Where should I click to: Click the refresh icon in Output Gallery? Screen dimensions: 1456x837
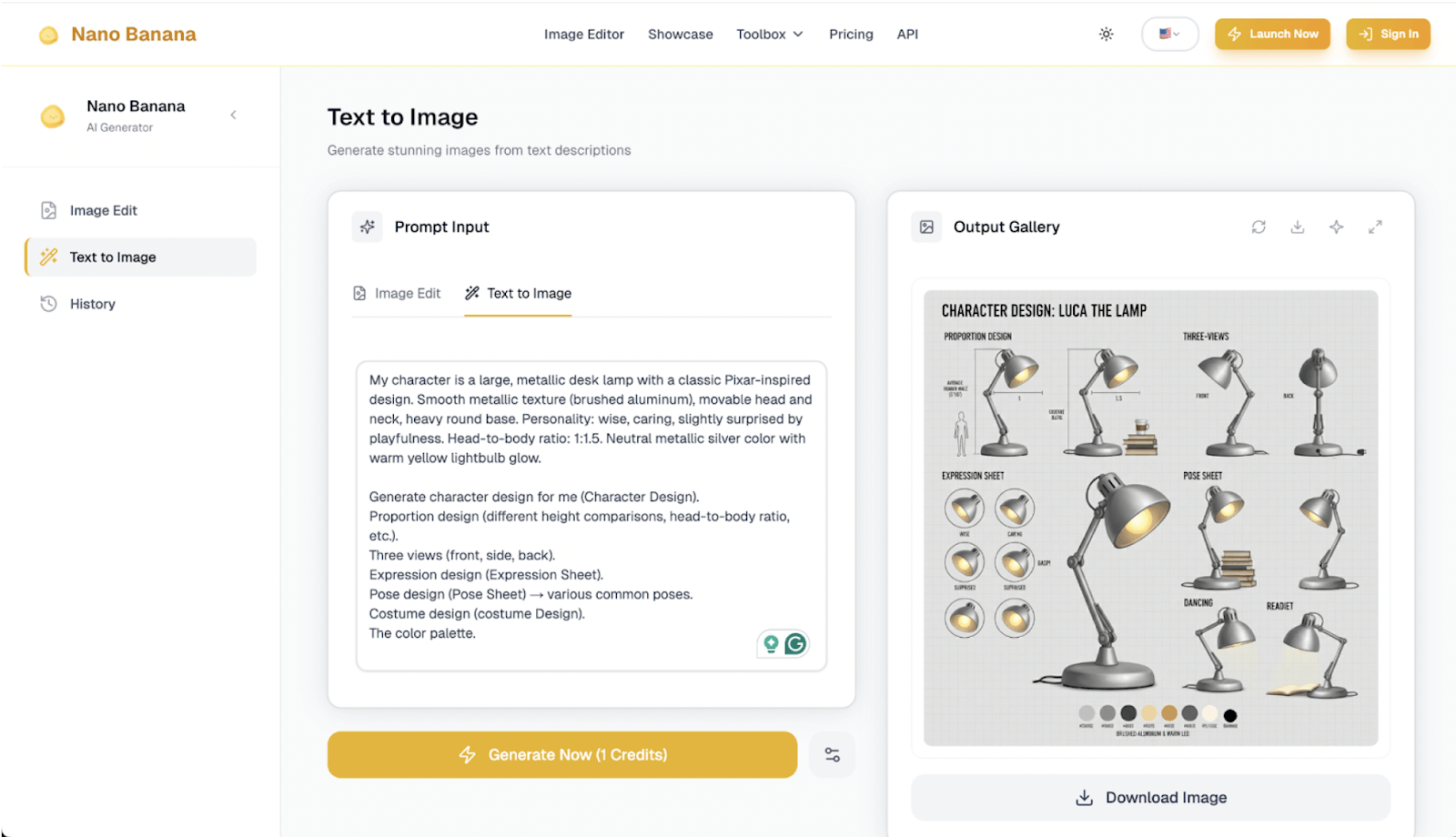point(1259,227)
